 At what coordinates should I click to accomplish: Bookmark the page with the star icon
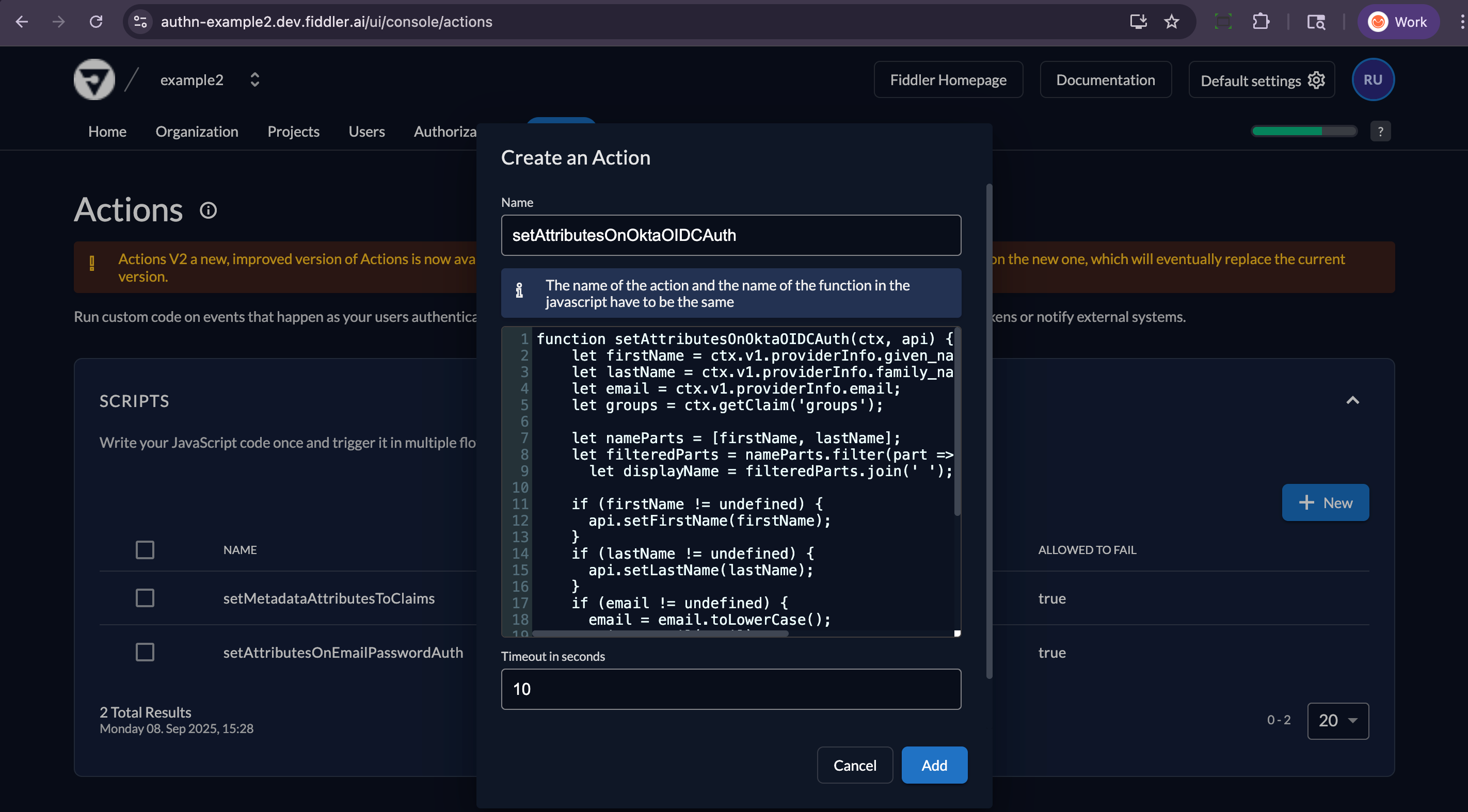coord(1171,22)
